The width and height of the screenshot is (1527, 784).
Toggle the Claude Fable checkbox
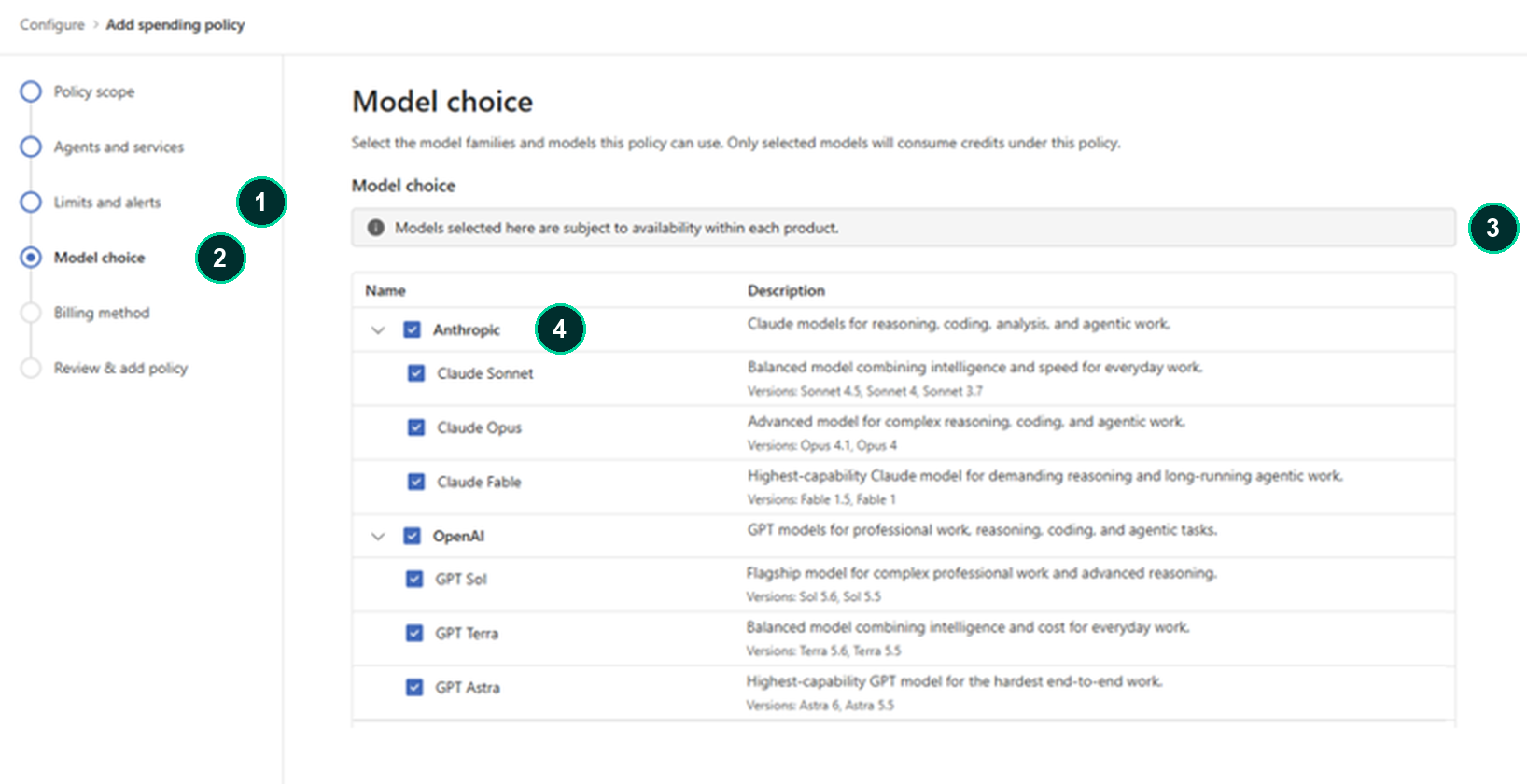point(416,482)
